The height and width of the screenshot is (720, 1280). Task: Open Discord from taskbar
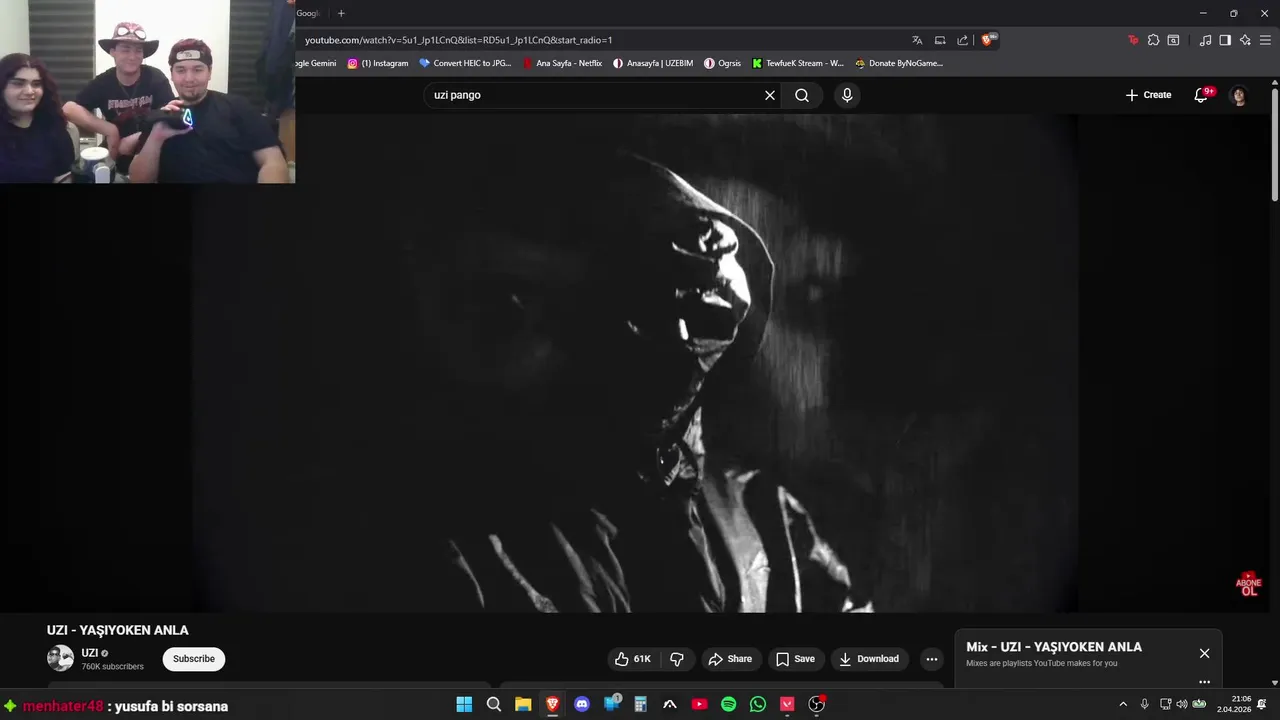click(x=582, y=704)
